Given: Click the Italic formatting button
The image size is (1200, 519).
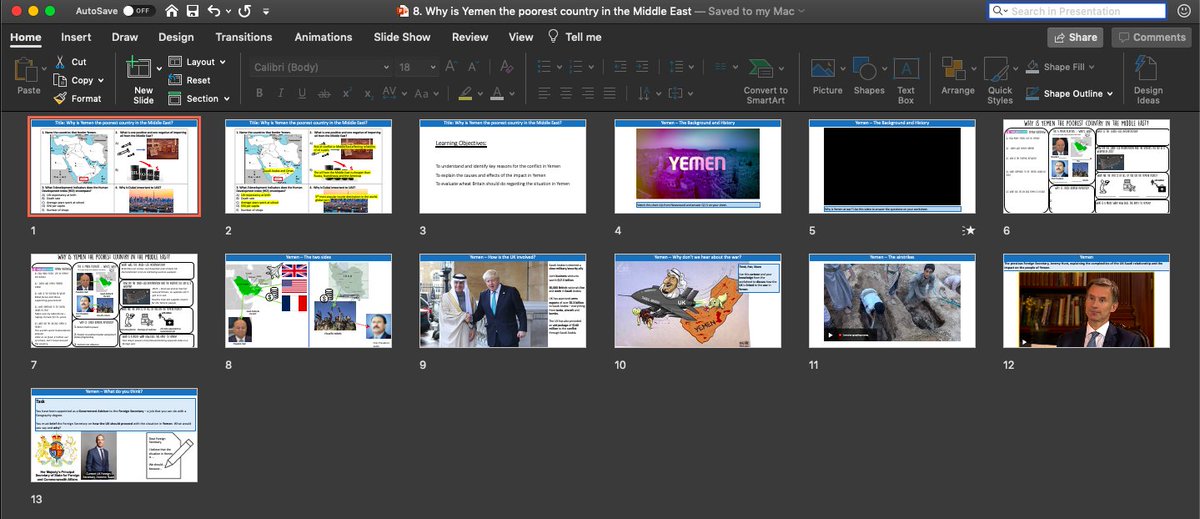Looking at the screenshot, I should [280, 93].
